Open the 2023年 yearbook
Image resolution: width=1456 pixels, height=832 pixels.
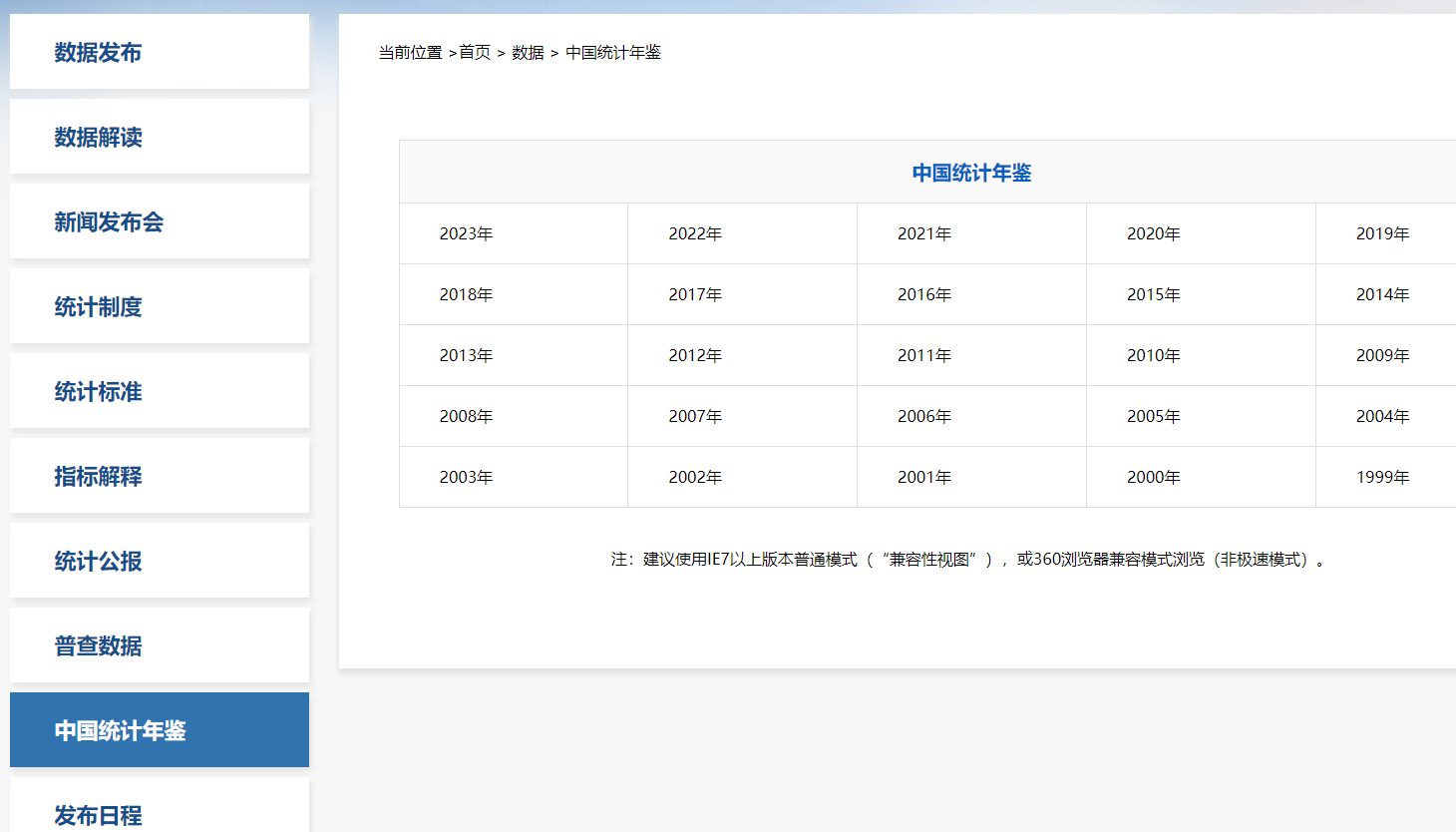pos(466,234)
